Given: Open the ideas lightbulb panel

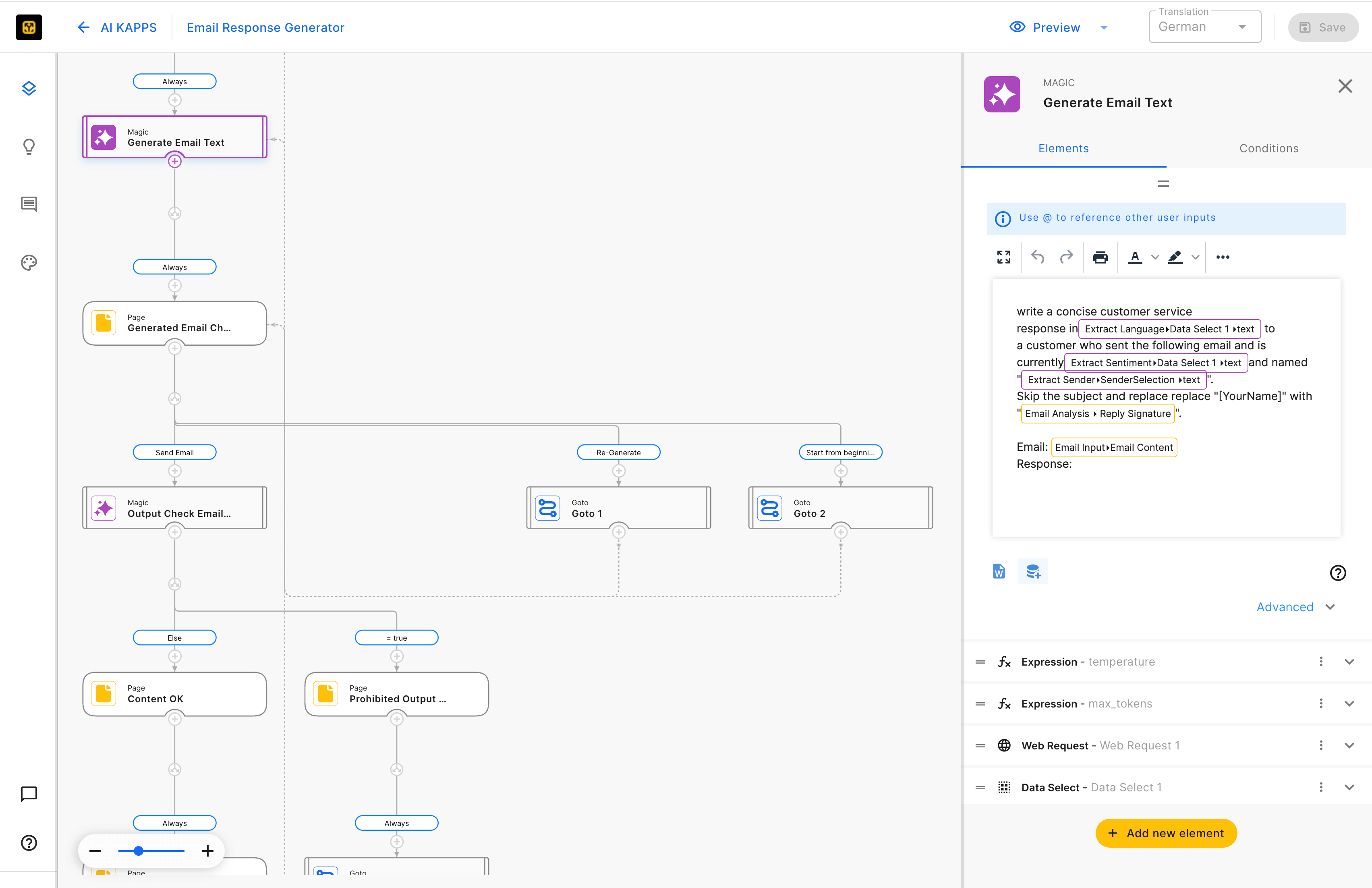Looking at the screenshot, I should (29, 147).
